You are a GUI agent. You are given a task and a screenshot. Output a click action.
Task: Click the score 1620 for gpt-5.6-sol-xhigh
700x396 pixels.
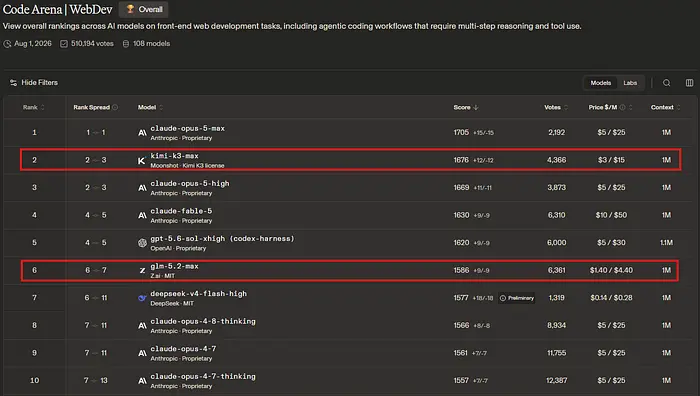pos(461,242)
